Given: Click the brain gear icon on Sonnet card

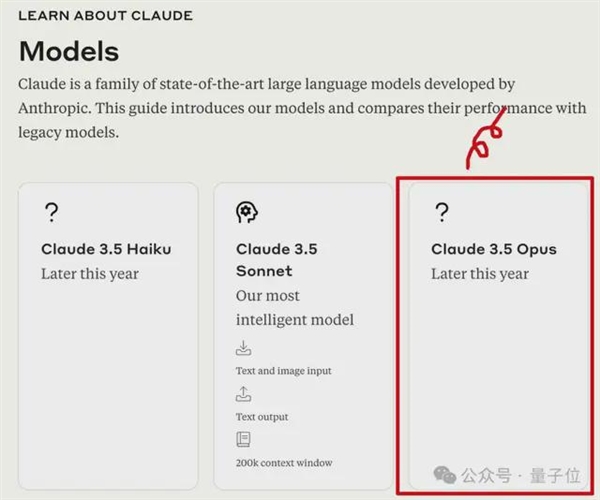Looking at the screenshot, I should point(247,212).
